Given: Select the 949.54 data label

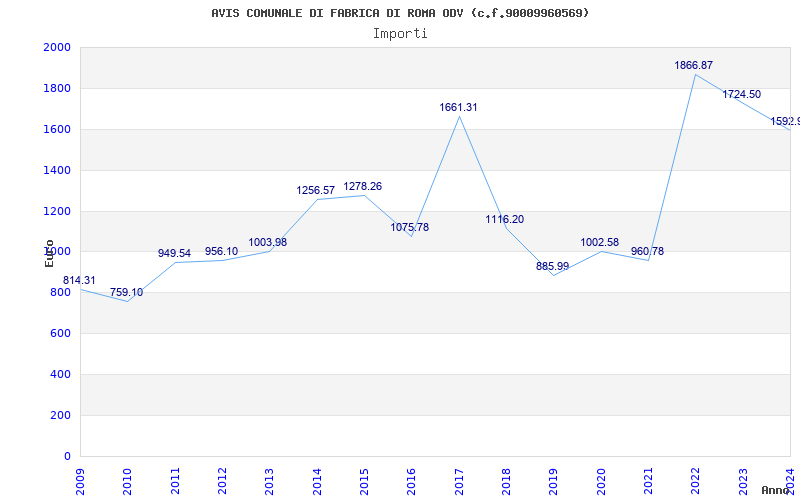Looking at the screenshot, I should pos(174,253).
